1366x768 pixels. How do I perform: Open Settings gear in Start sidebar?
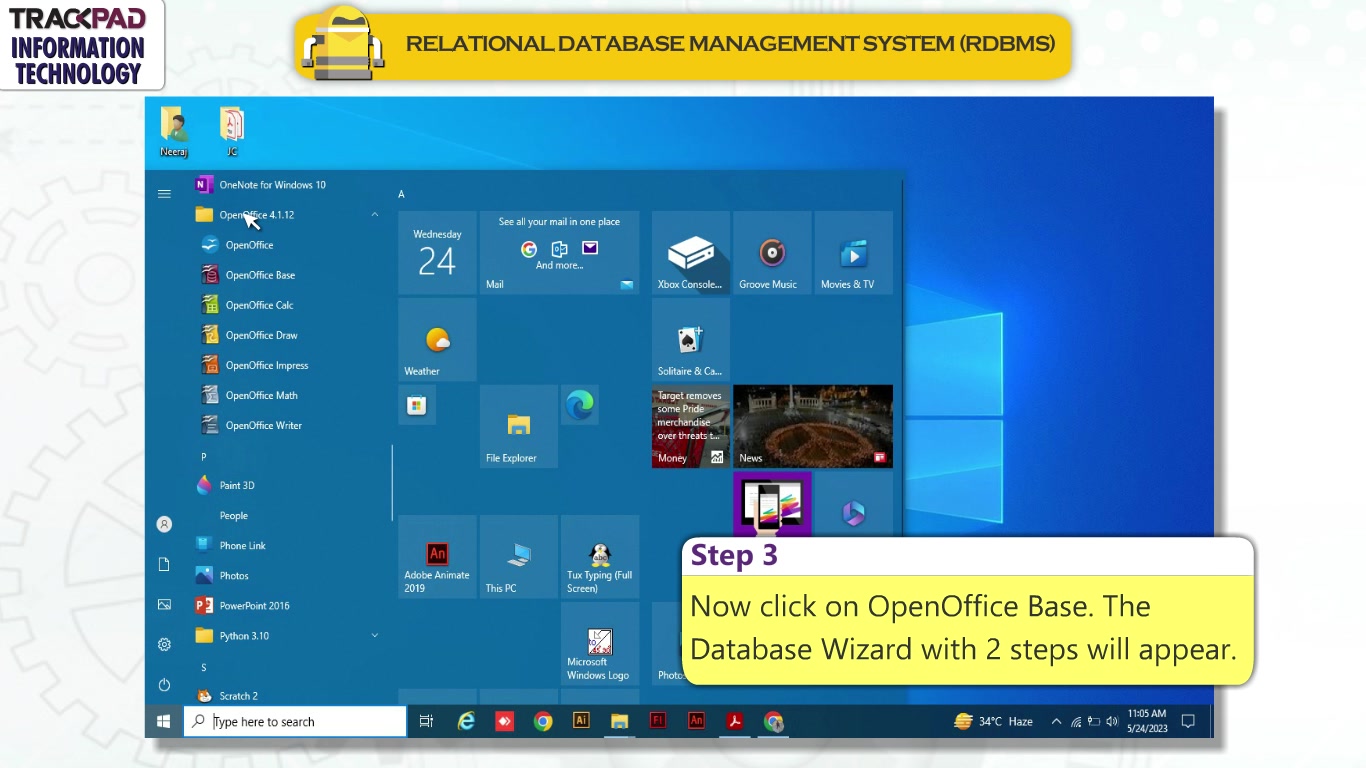point(164,644)
